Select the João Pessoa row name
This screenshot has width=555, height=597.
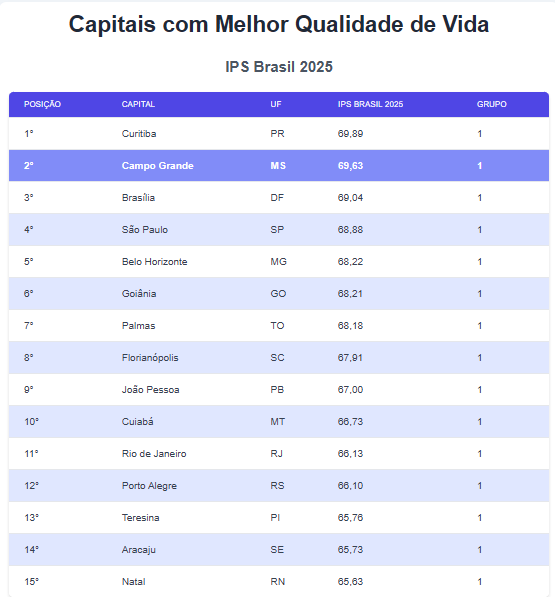150,389
